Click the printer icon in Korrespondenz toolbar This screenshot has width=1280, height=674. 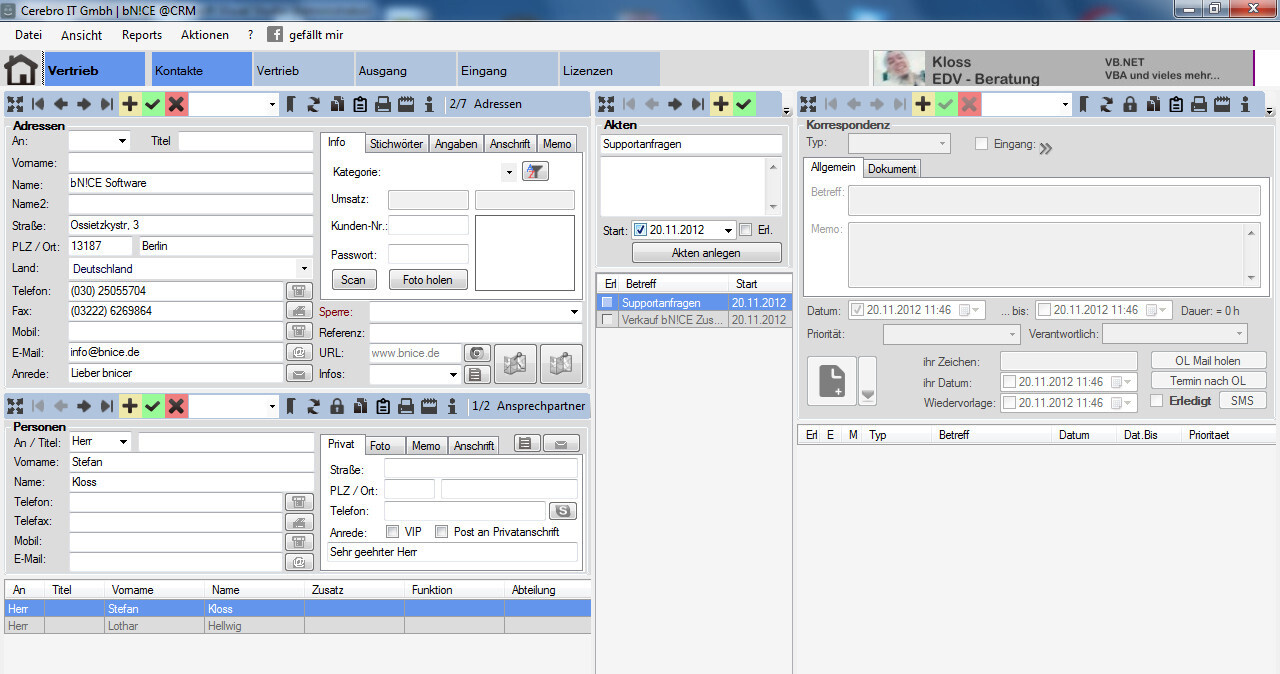tap(1198, 104)
